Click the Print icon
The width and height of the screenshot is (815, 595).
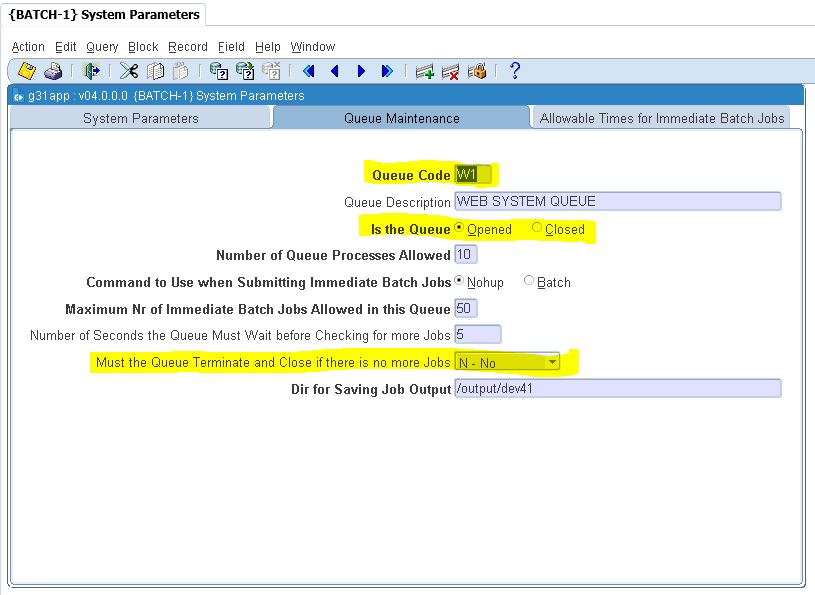tap(54, 71)
